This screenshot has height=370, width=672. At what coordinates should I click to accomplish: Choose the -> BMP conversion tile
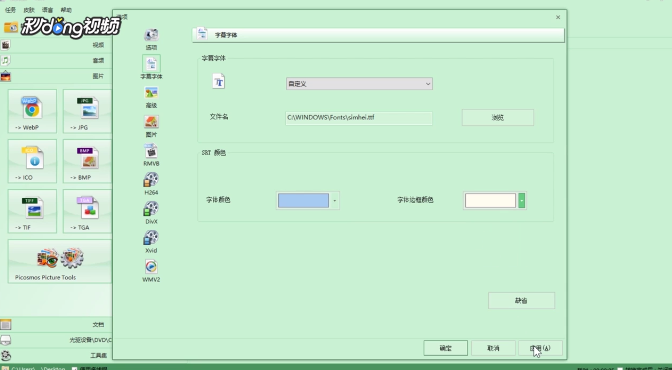click(87, 161)
